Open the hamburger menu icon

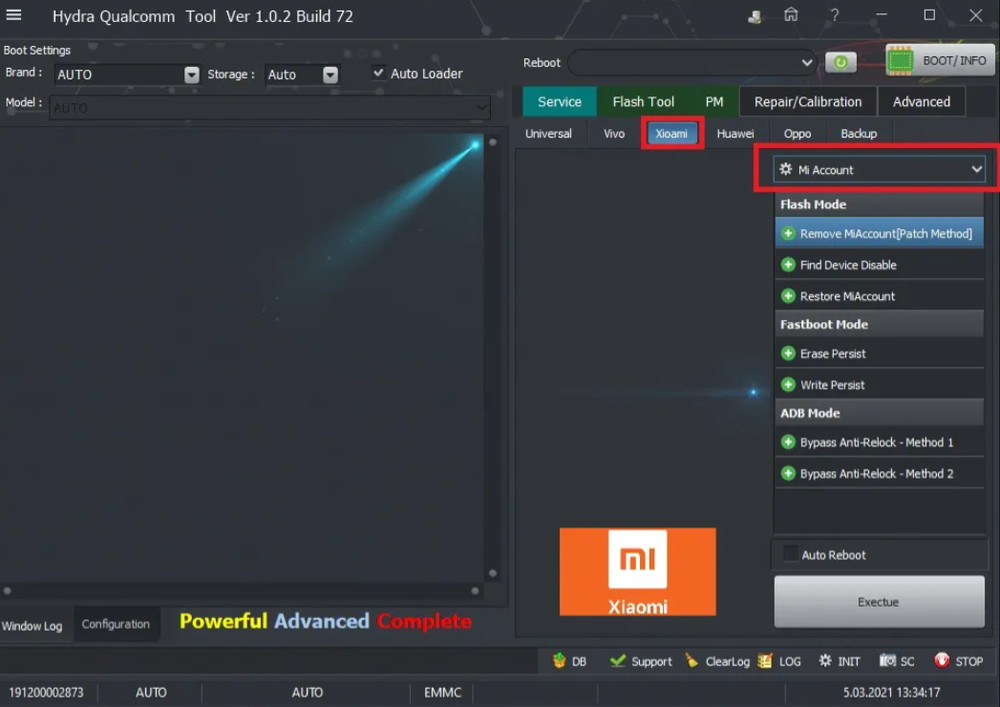click(14, 15)
